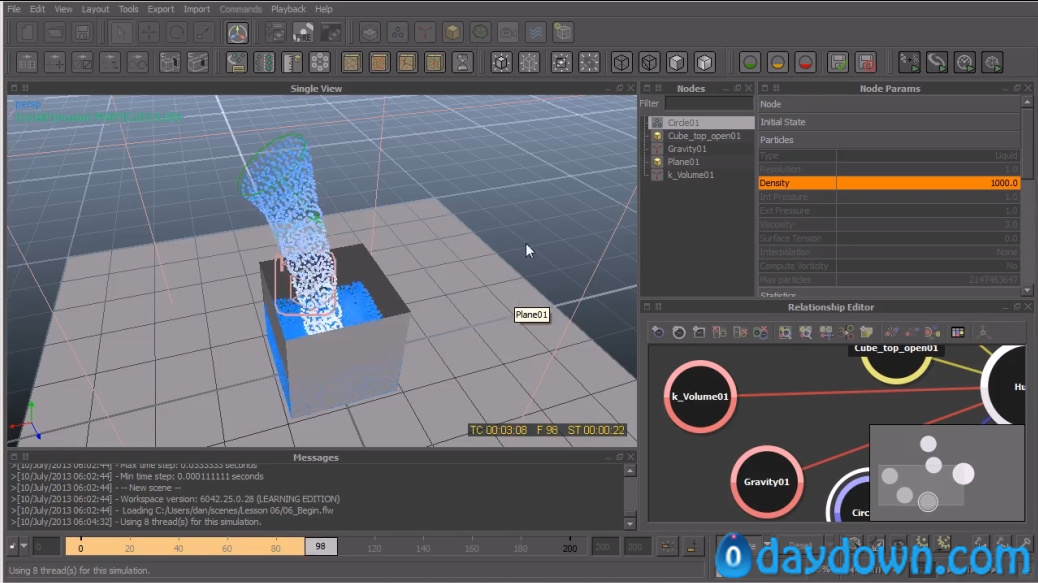Click the floppy with red mark icon
This screenshot has height=583, width=1038.
point(867,63)
